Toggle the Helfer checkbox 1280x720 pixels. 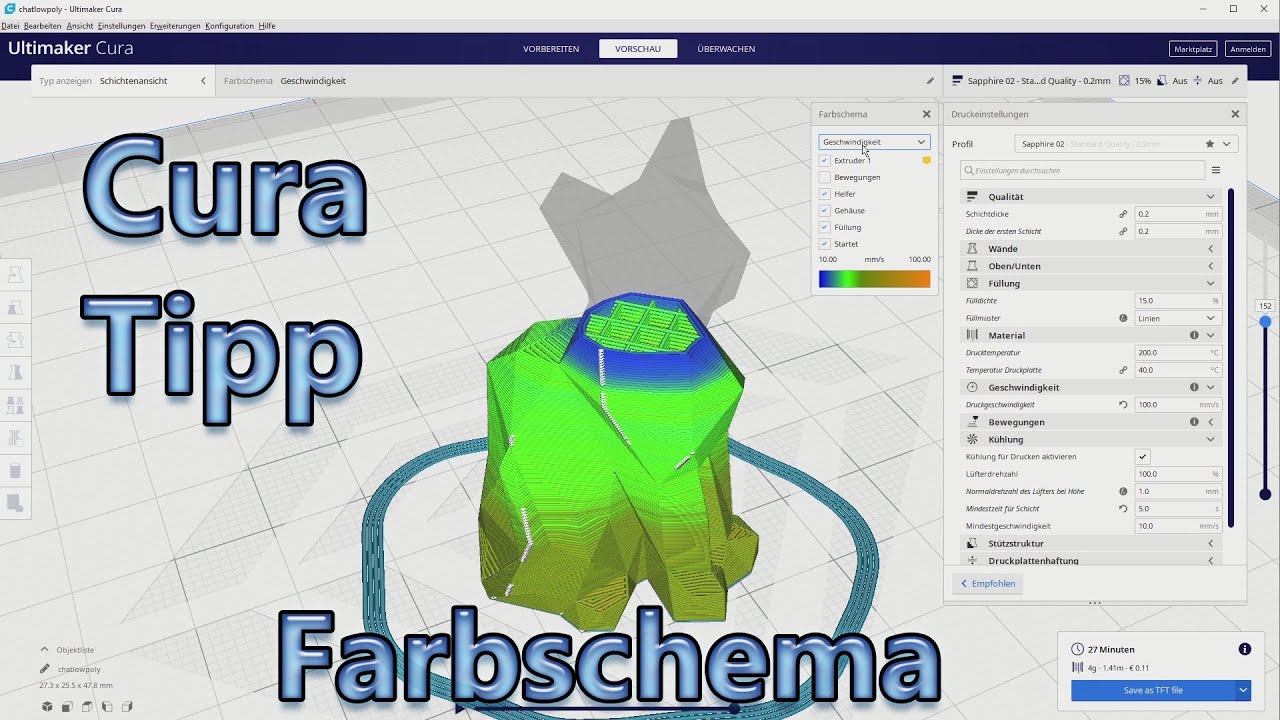click(x=825, y=194)
